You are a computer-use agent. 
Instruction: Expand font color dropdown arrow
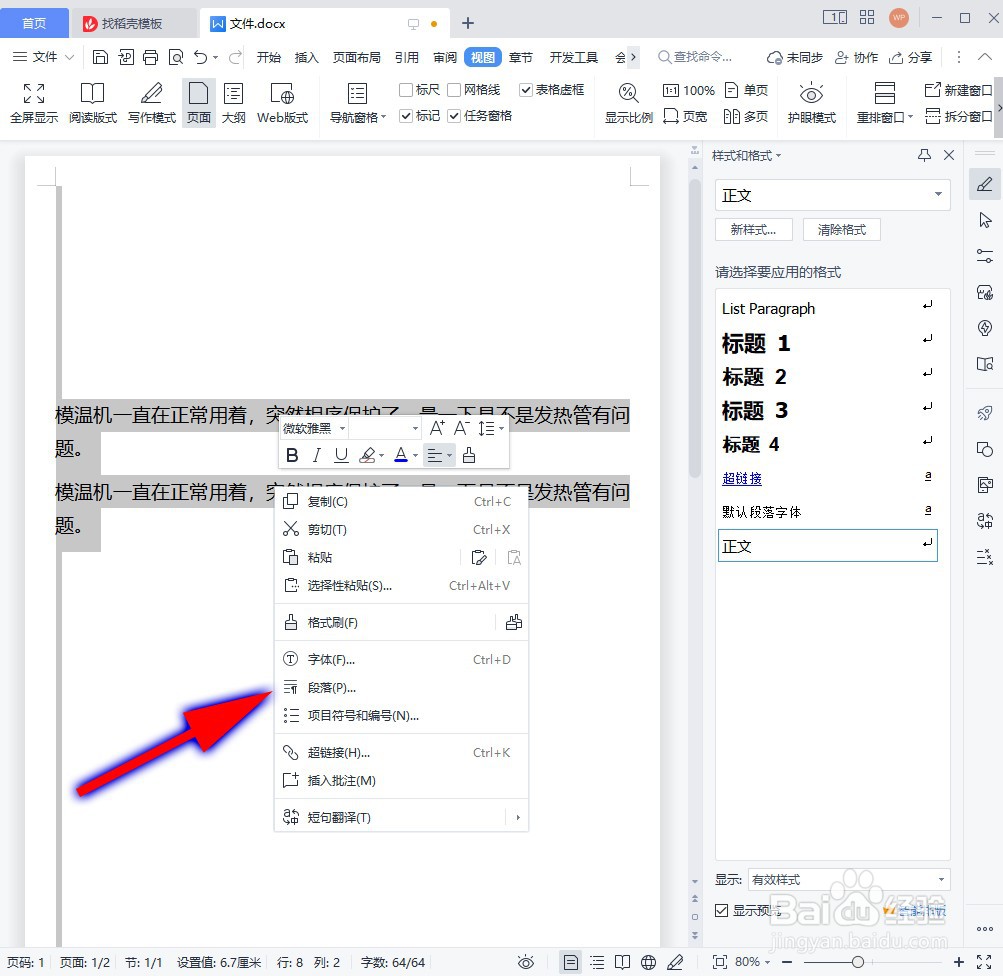pos(415,455)
